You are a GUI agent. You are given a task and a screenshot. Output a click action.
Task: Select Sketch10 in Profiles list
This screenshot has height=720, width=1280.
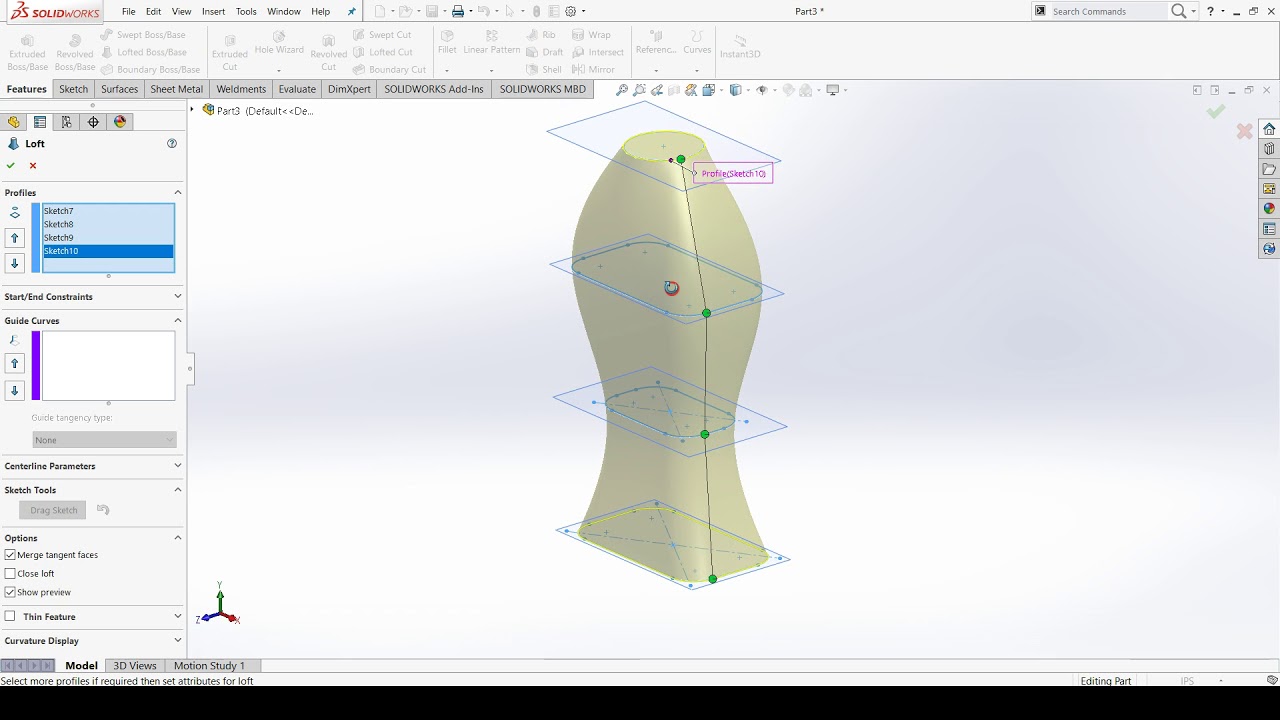click(x=108, y=251)
